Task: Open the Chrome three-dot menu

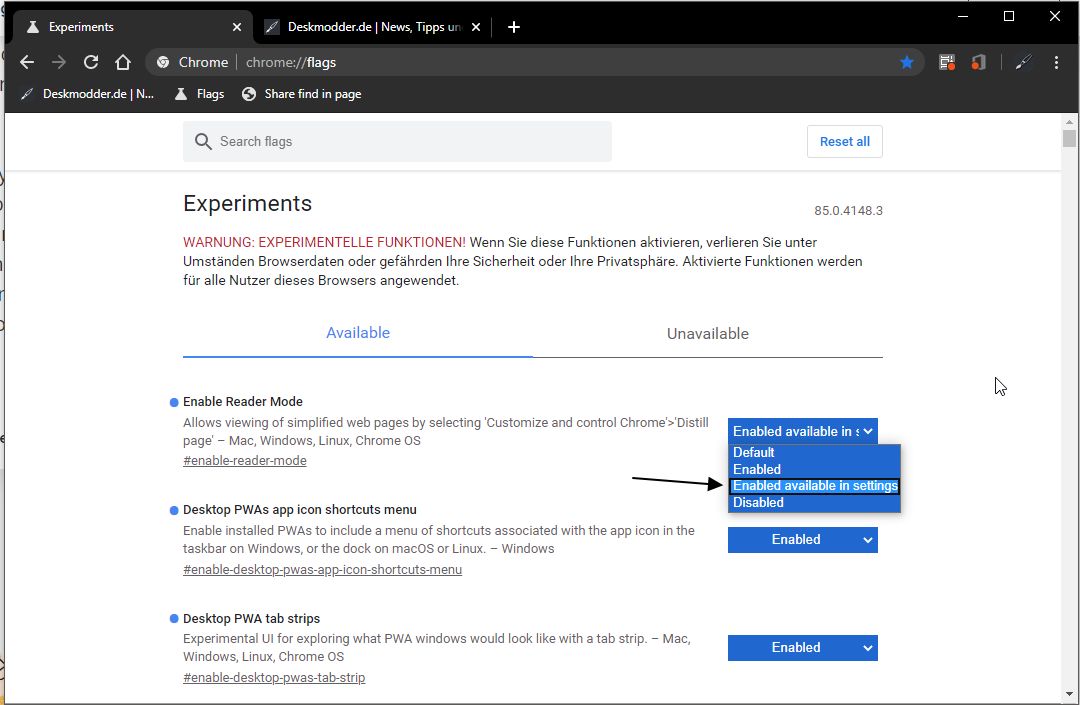Action: [1056, 63]
